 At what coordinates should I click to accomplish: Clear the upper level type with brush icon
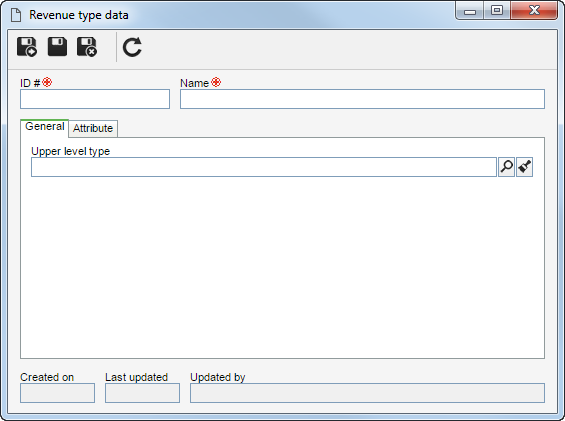(524, 167)
